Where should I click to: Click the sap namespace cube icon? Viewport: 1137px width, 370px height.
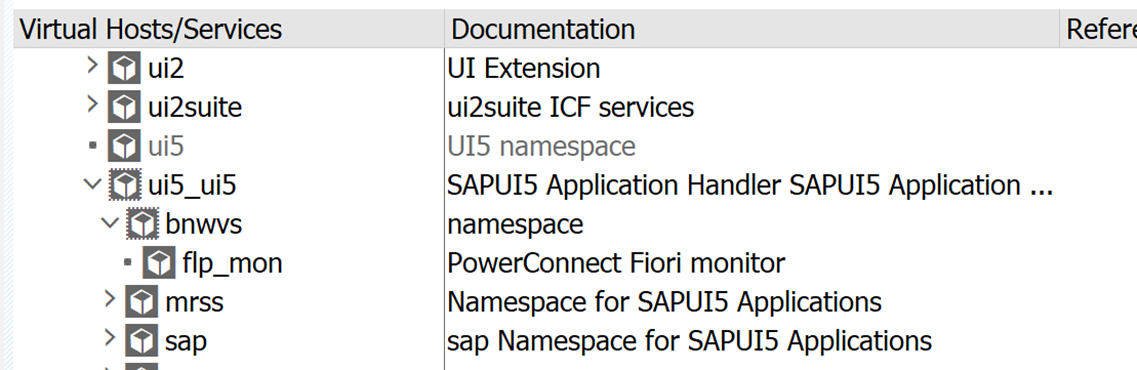pos(141,340)
